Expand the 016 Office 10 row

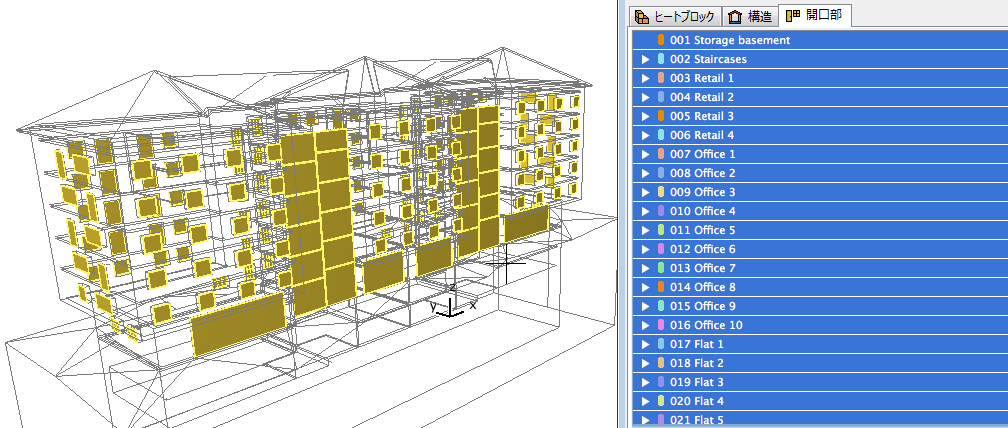pyautogui.click(x=646, y=325)
